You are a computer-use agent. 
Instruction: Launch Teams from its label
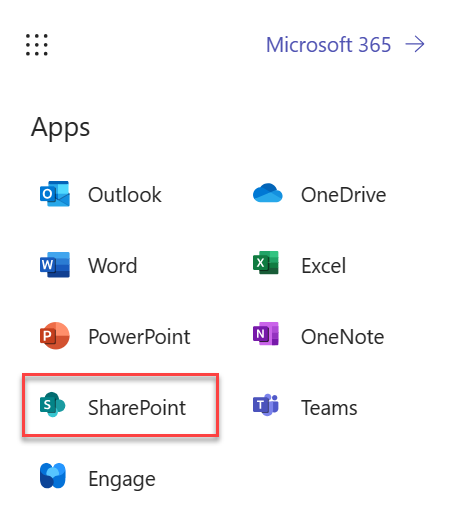pos(329,408)
